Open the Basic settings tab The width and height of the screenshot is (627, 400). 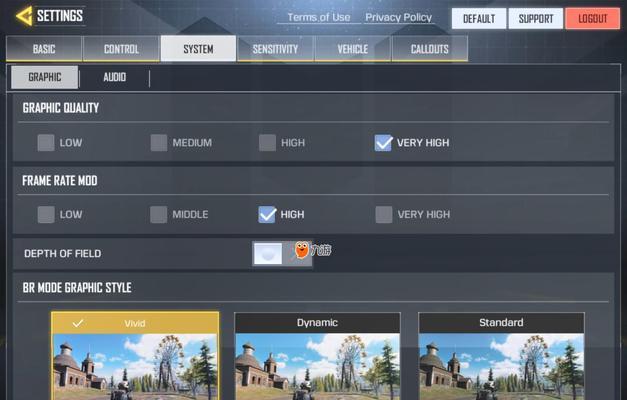(x=44, y=49)
